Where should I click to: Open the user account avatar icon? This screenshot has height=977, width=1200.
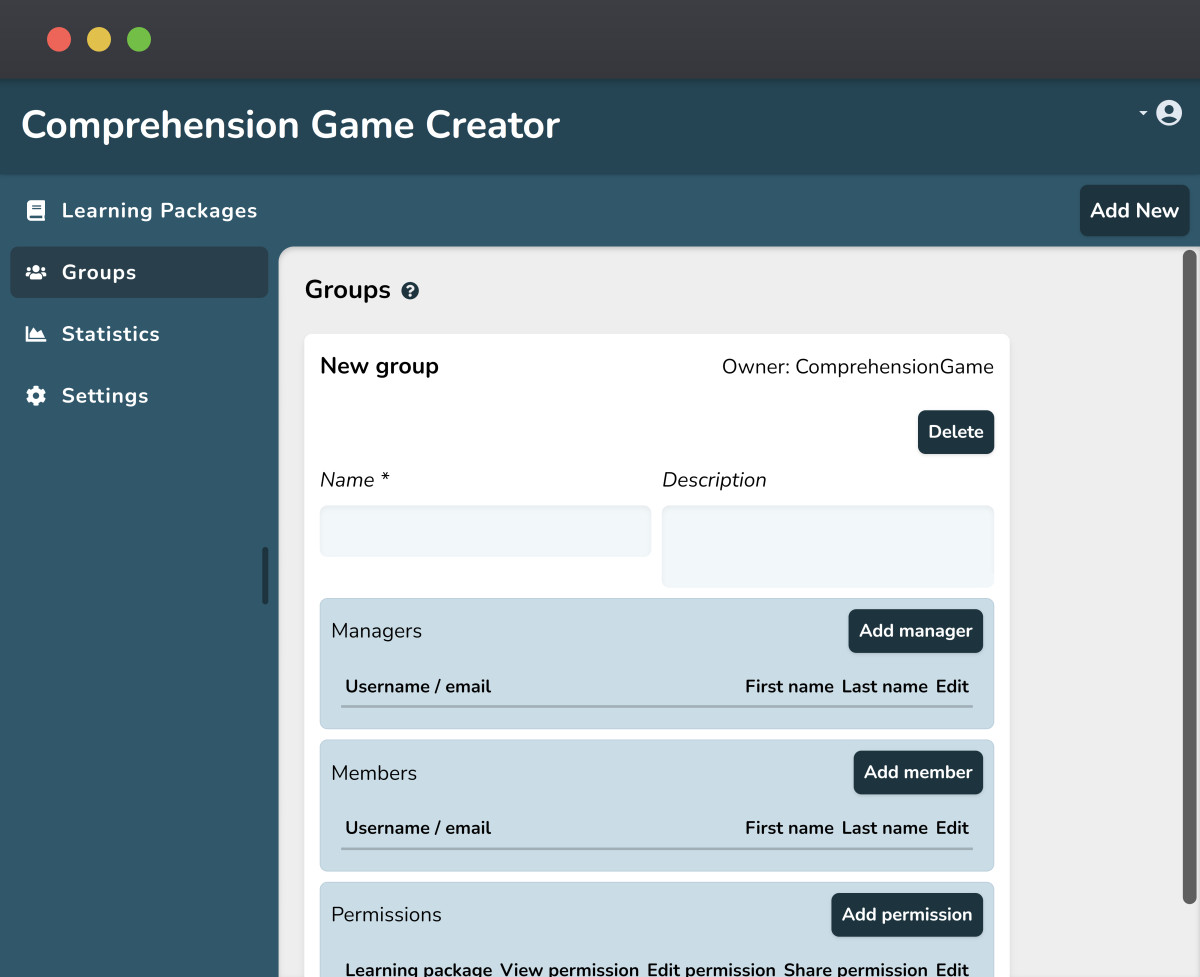click(x=1169, y=113)
